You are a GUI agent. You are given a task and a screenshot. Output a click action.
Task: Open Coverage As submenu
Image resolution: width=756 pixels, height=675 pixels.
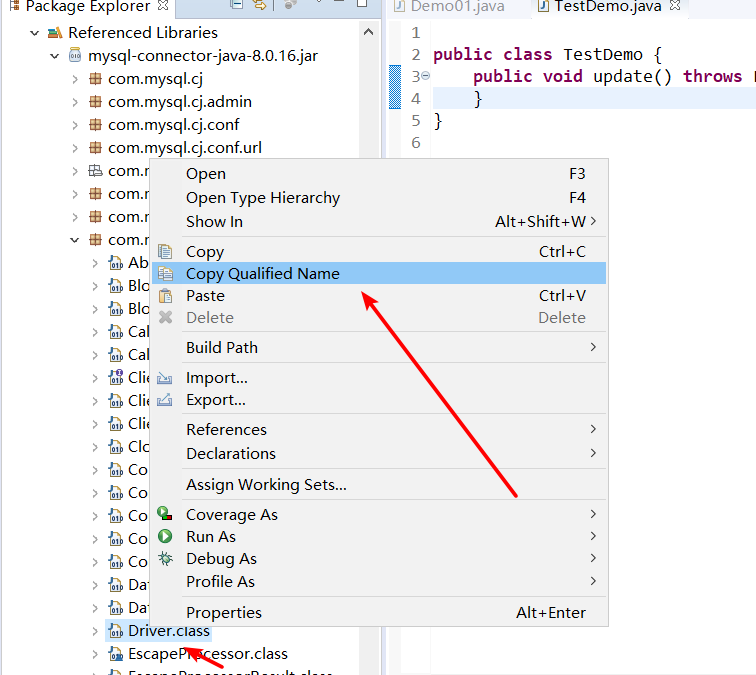(379, 514)
